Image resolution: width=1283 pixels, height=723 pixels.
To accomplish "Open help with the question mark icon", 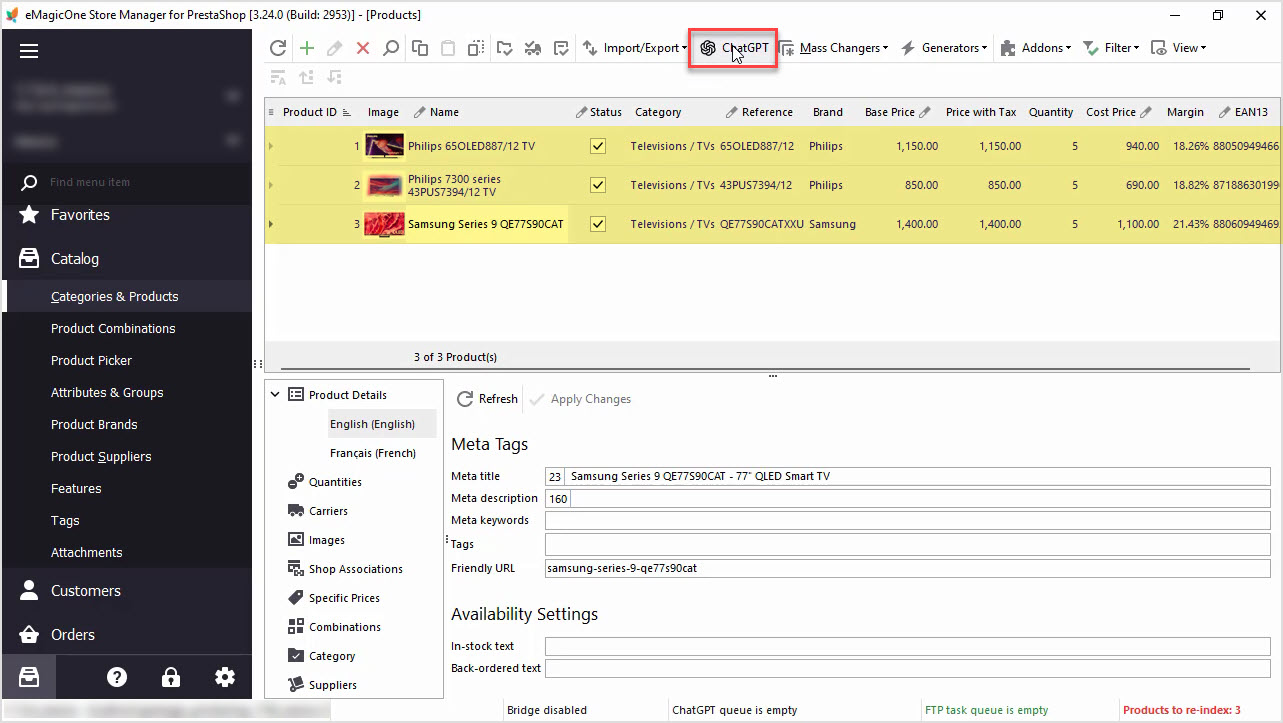I will coord(117,677).
